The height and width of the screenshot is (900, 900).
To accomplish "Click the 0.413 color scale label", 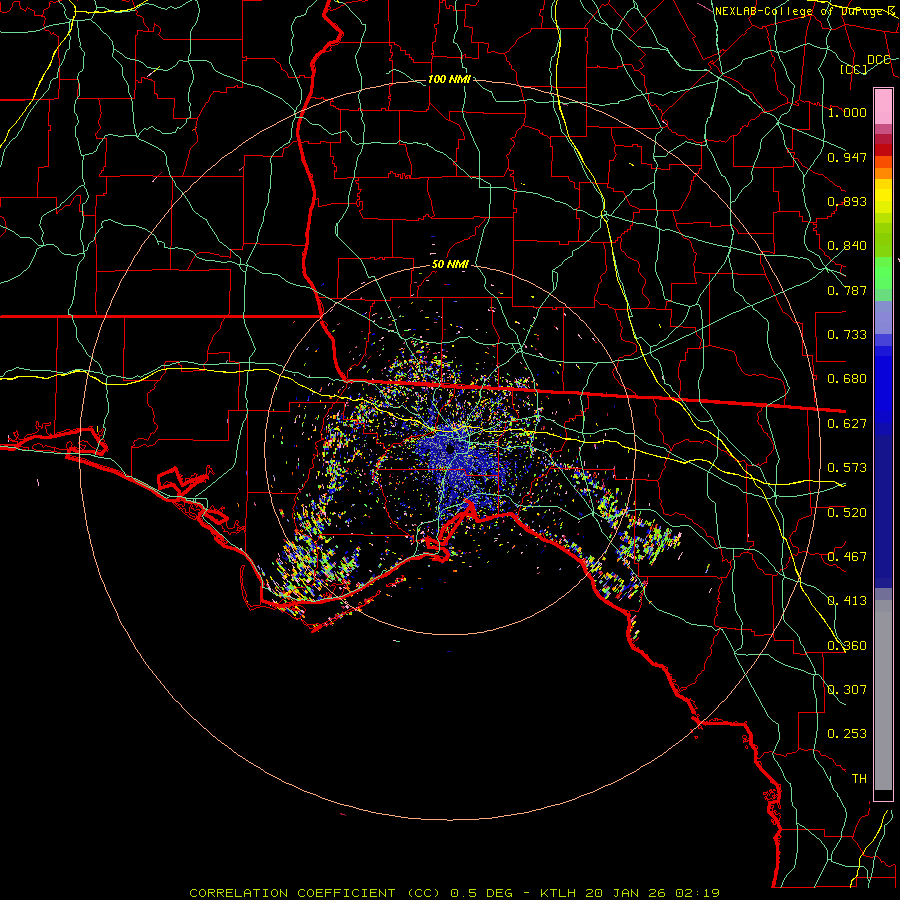I will click(847, 601).
